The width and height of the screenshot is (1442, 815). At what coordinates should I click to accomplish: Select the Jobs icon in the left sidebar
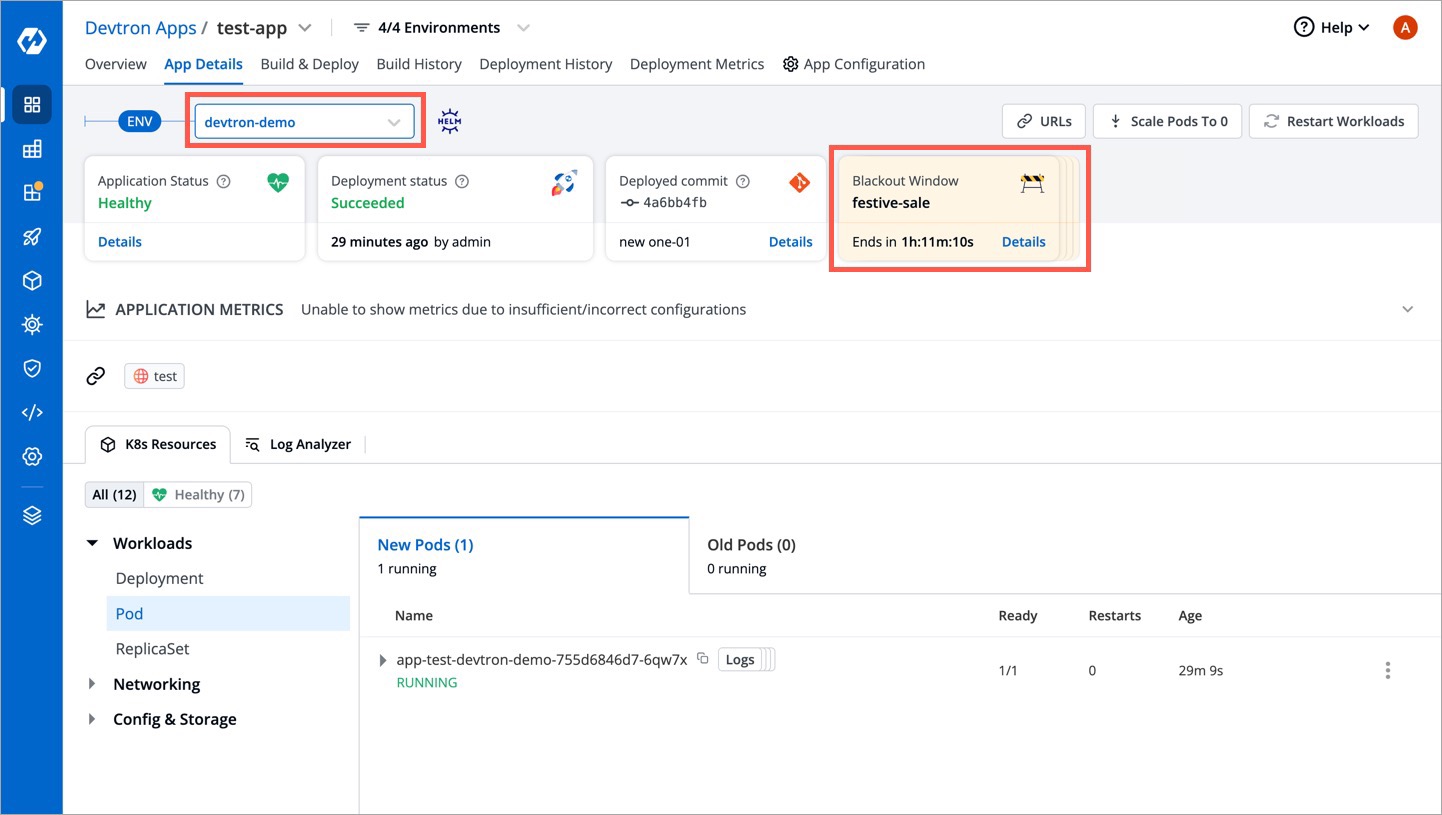click(x=32, y=148)
